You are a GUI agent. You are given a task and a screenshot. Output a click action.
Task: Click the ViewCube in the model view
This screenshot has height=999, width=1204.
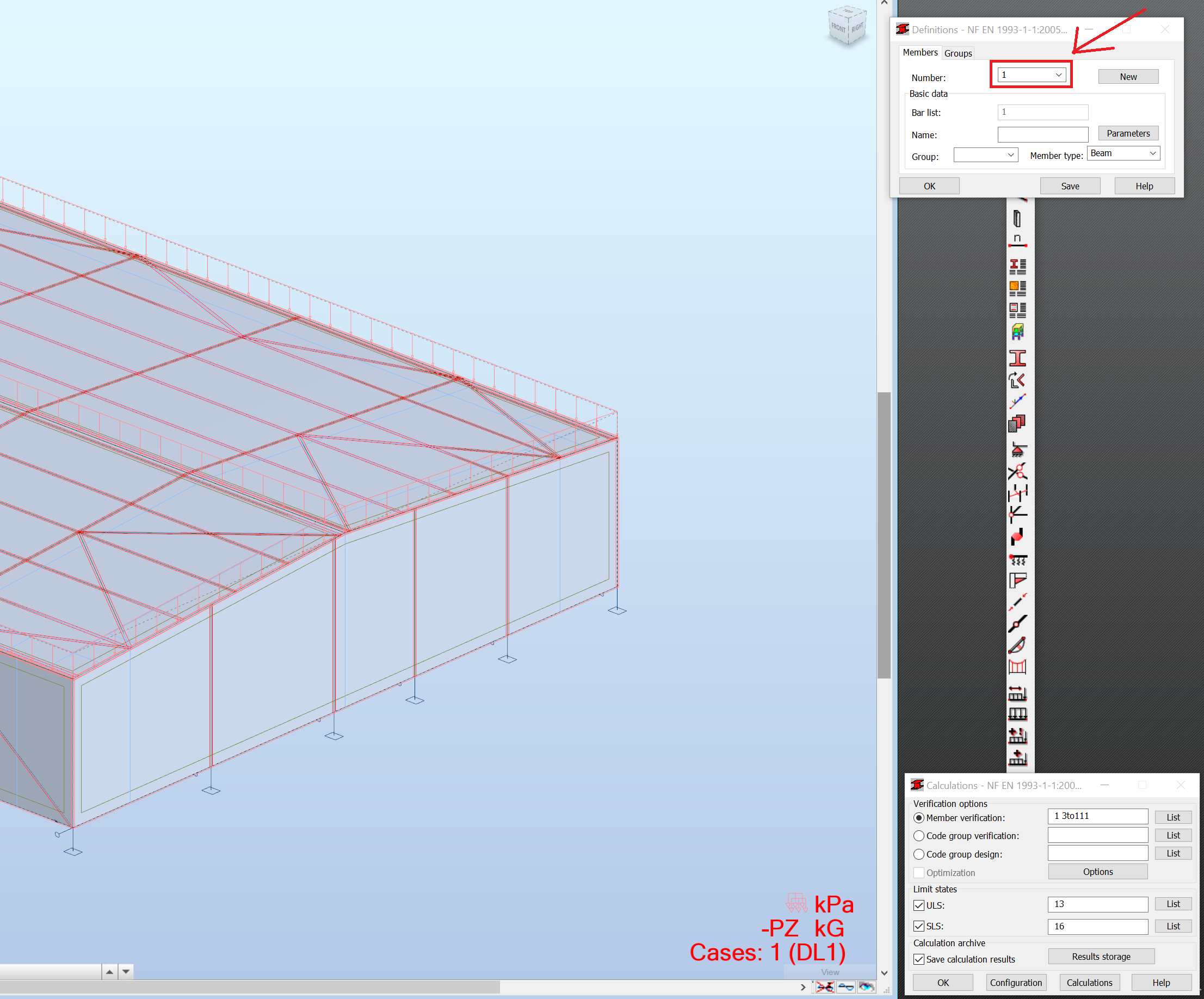tap(848, 26)
